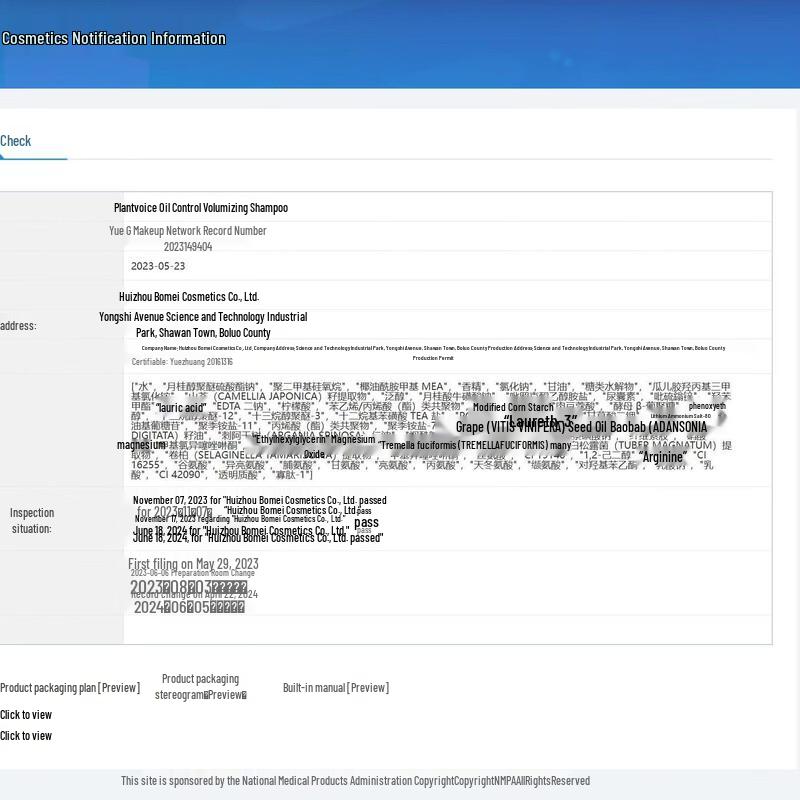Screen dimensions: 800x800
Task: Open Built-in manual preview link
Action: coord(336,688)
